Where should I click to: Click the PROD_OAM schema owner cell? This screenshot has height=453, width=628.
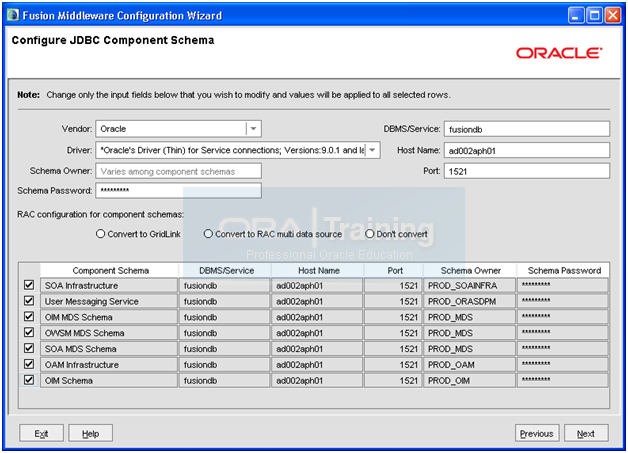(469, 364)
